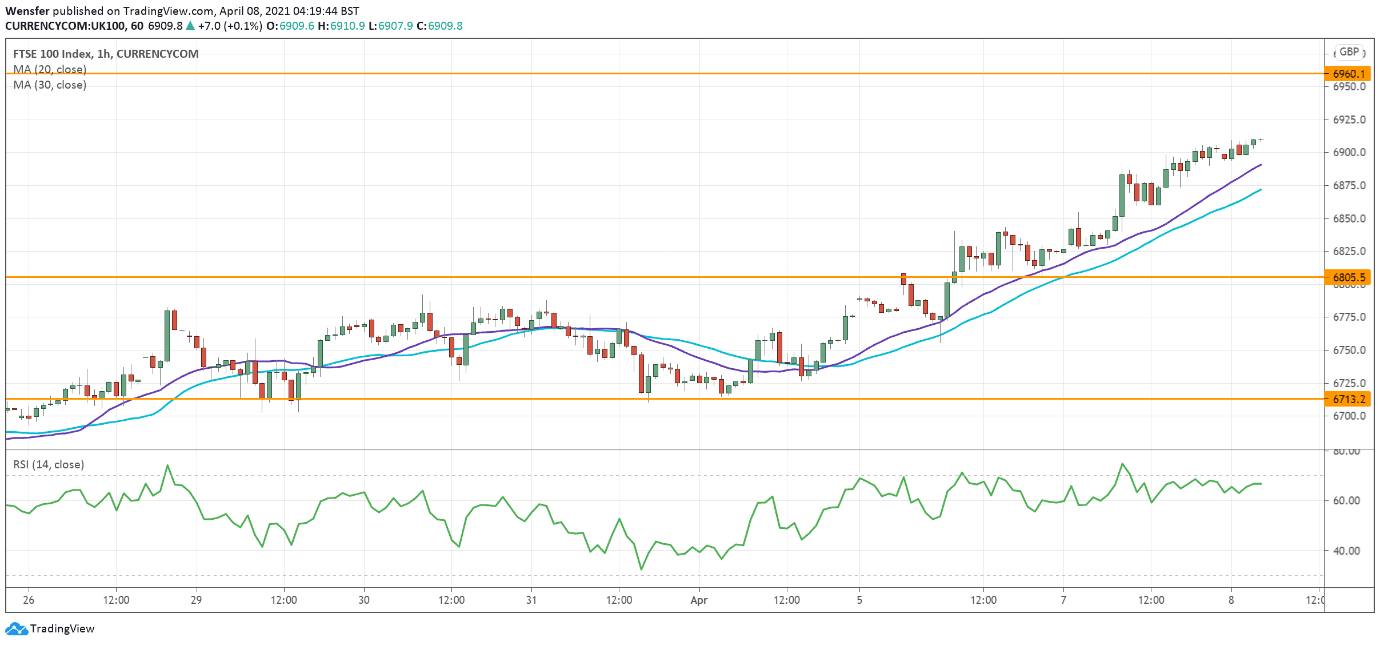Viewport: 1380px width, 645px height.
Task: Click the 80.00 level on RSI scale
Action: (1349, 452)
